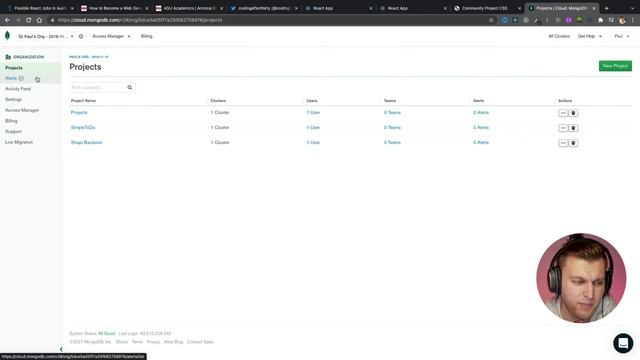640x360 pixels.
Task: Open the Status footer link
Action: pos(122,342)
